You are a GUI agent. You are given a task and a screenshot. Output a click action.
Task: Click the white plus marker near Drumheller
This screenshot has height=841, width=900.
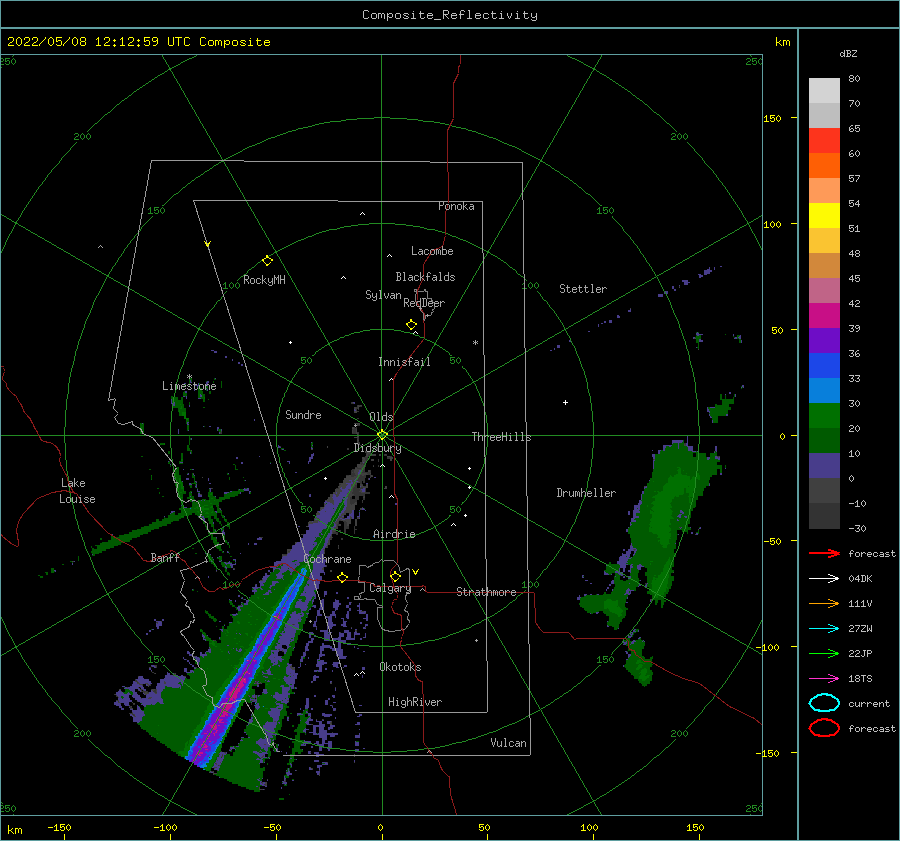click(x=565, y=402)
